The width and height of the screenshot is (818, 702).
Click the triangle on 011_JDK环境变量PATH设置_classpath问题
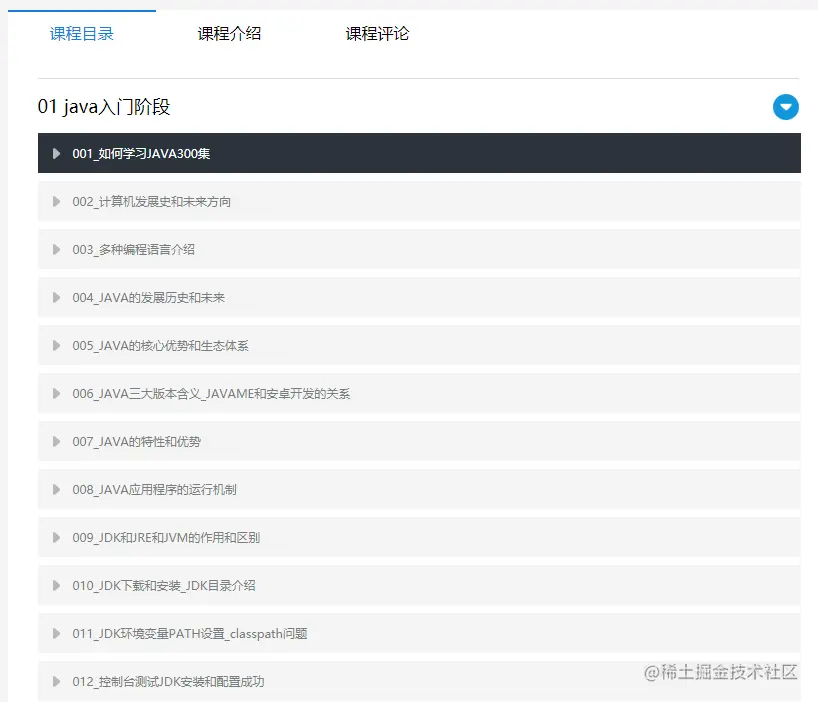pos(57,633)
